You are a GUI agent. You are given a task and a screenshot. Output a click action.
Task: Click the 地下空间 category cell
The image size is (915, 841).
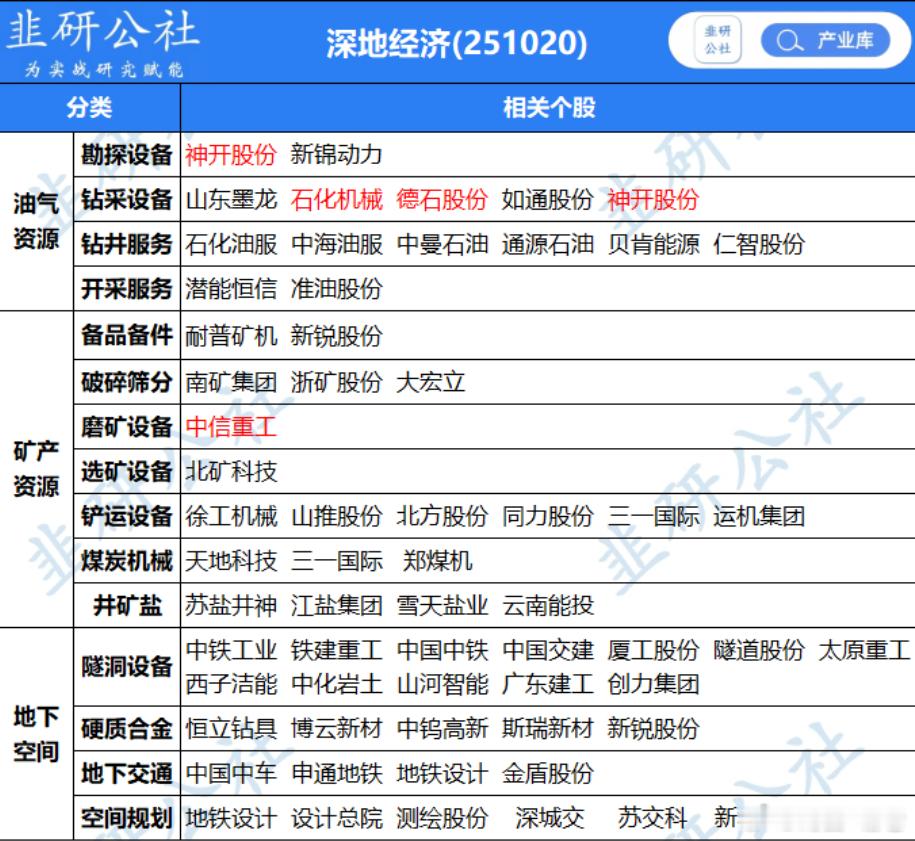tap(36, 734)
